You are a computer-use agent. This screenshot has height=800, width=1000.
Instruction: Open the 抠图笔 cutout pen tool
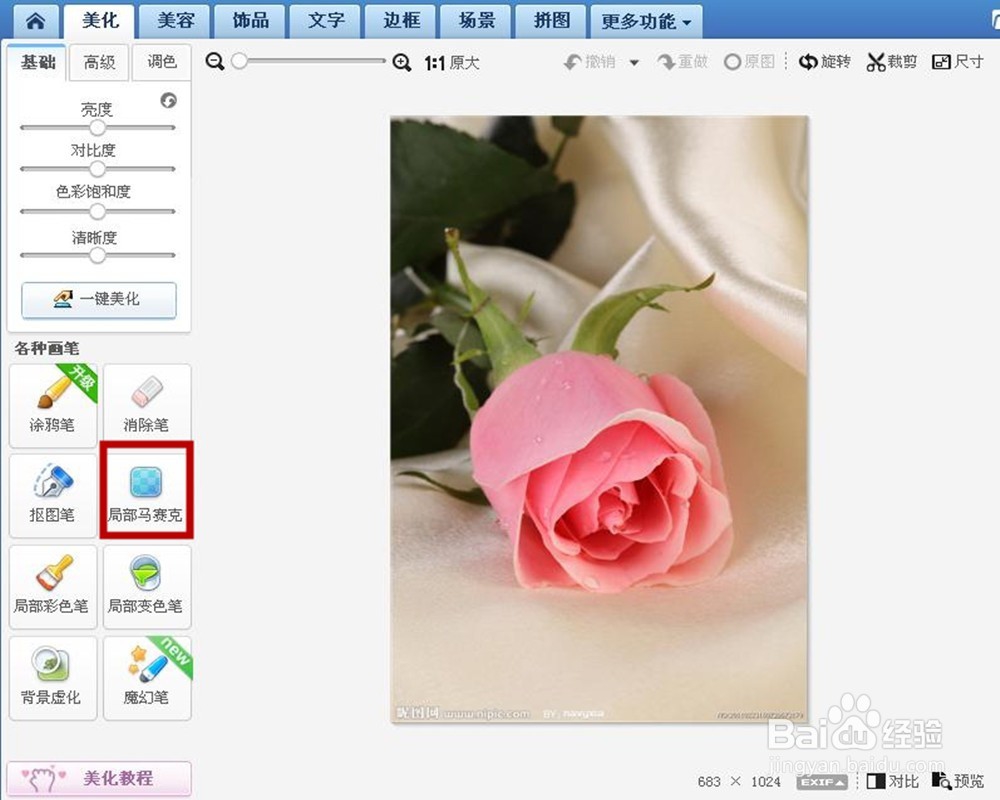52,494
